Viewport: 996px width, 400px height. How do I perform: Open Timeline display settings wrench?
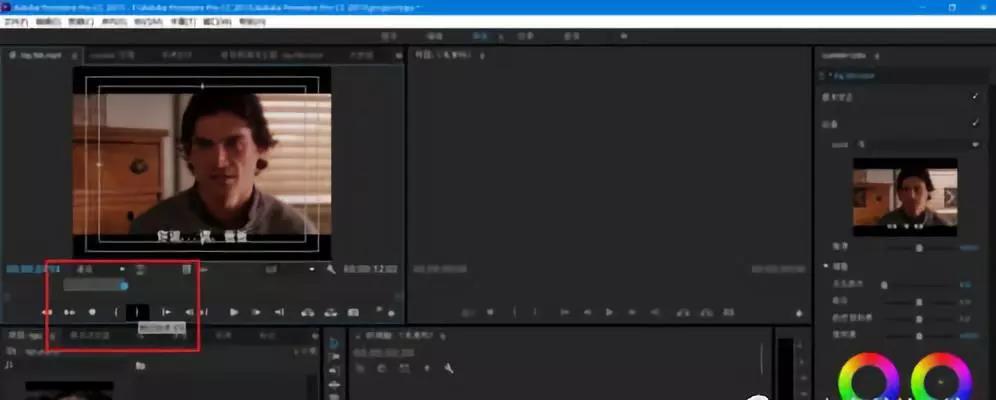[448, 368]
